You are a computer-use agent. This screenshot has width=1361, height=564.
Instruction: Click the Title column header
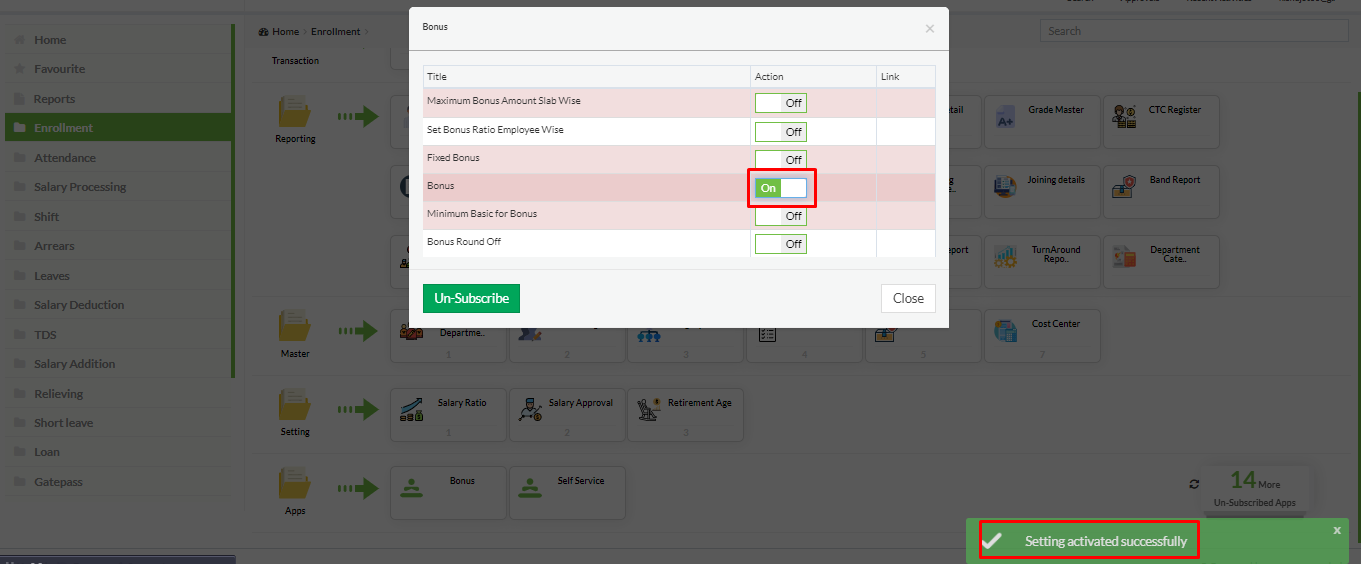[586, 77]
